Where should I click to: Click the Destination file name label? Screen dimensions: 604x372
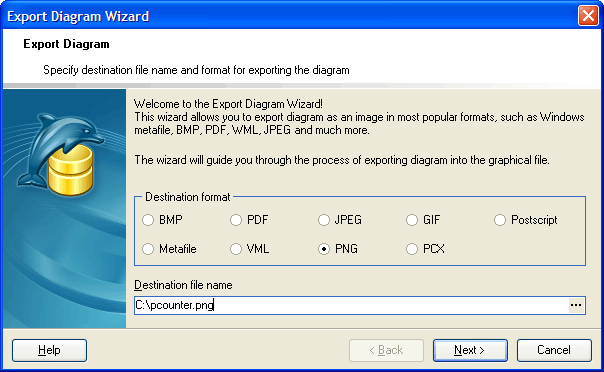(183, 285)
